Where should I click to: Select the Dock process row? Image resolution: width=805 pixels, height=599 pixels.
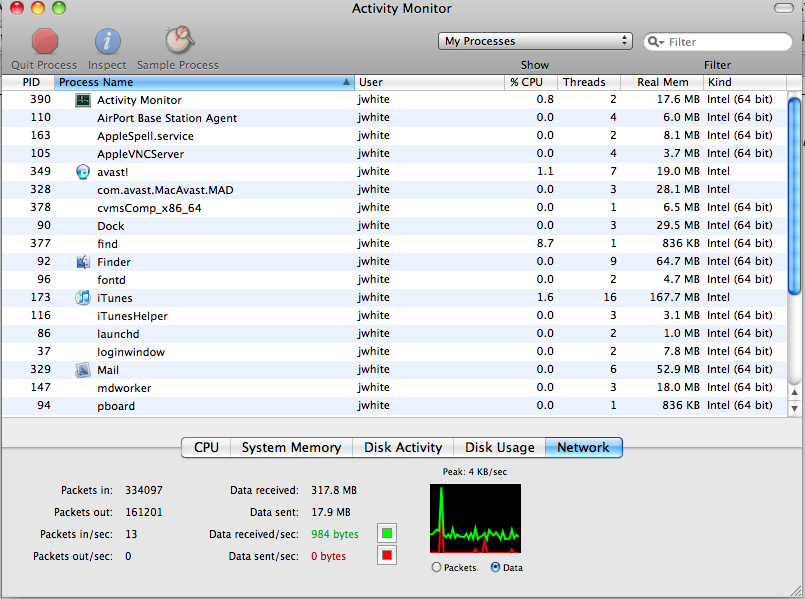click(394, 225)
